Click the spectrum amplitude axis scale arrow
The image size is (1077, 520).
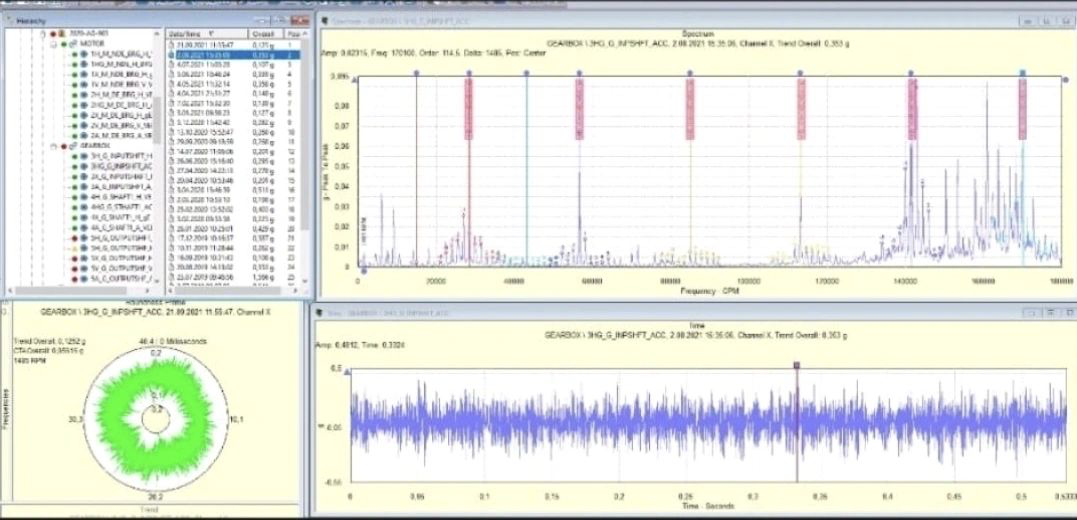(x=354, y=80)
